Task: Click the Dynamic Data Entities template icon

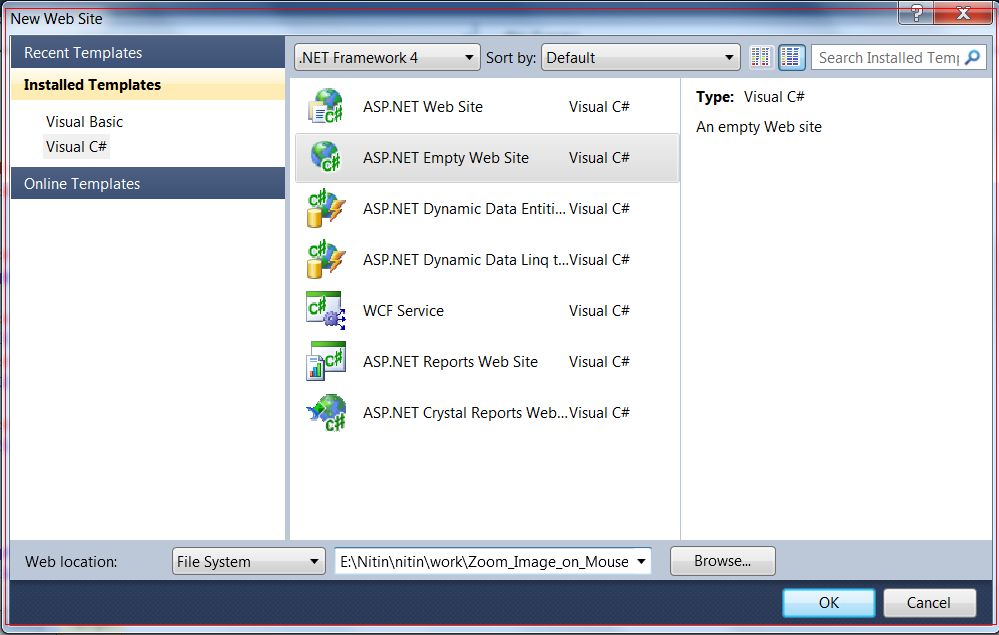Action: [x=326, y=208]
